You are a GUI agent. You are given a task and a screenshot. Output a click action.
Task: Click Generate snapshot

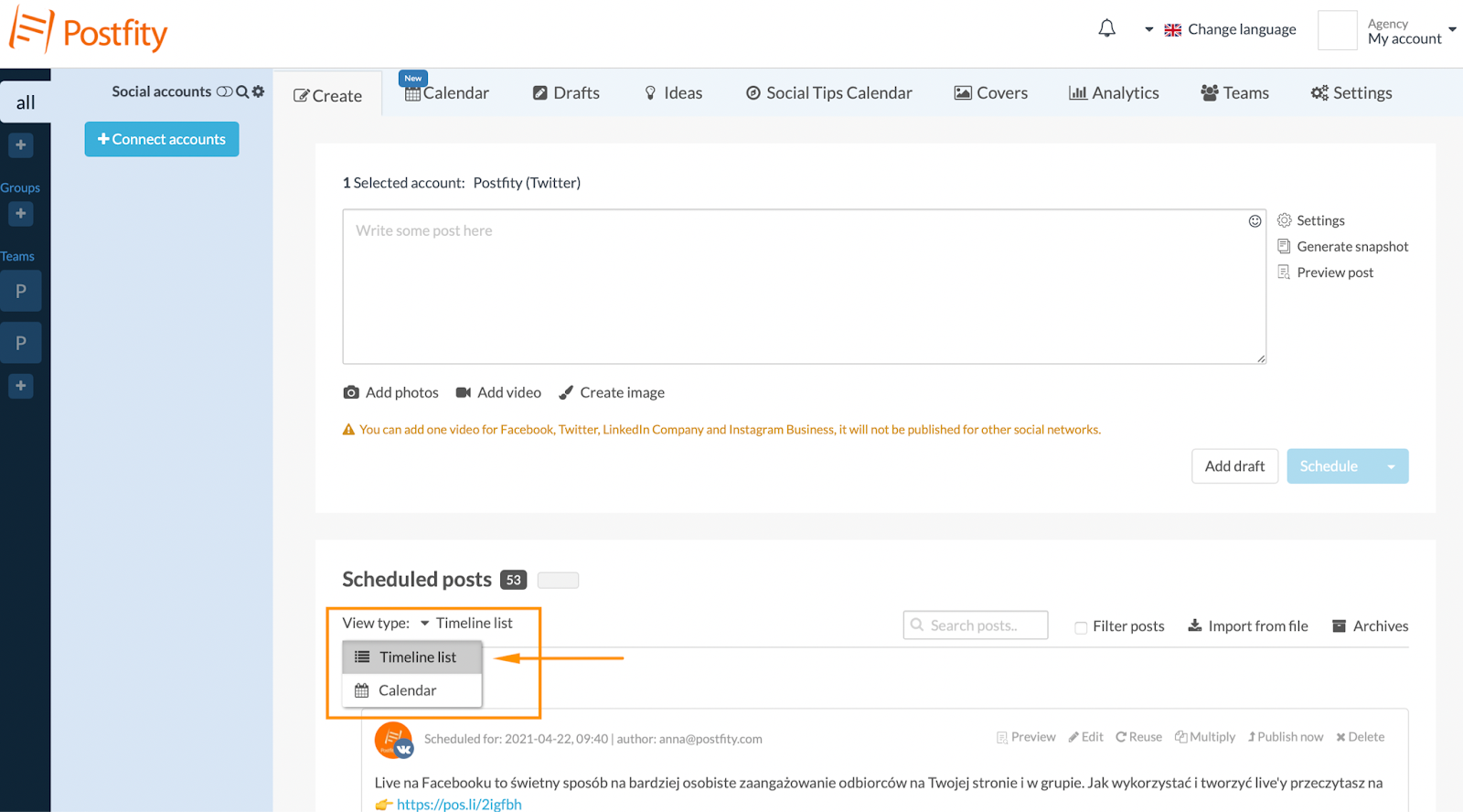1342,246
